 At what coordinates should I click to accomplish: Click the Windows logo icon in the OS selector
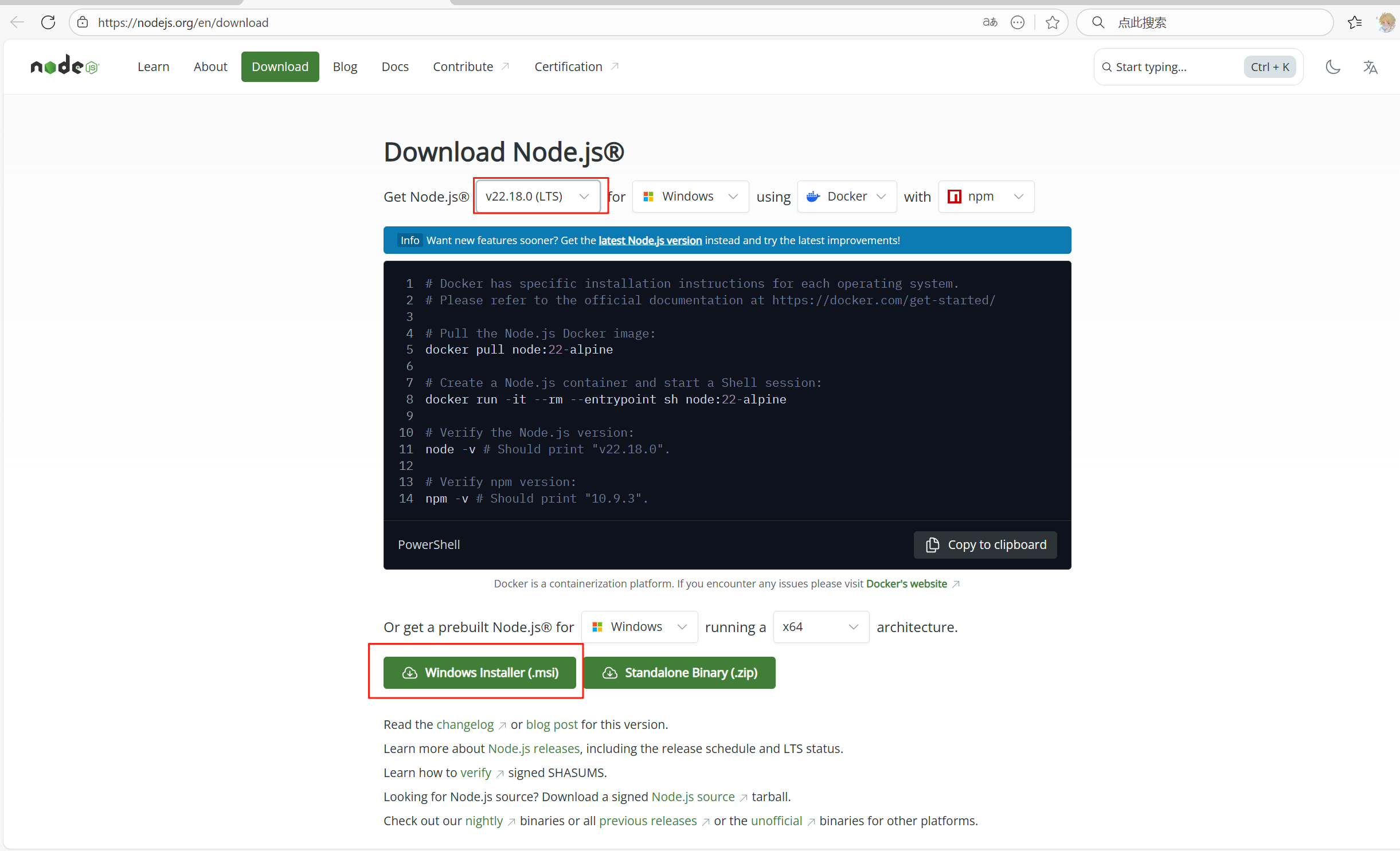pos(648,197)
